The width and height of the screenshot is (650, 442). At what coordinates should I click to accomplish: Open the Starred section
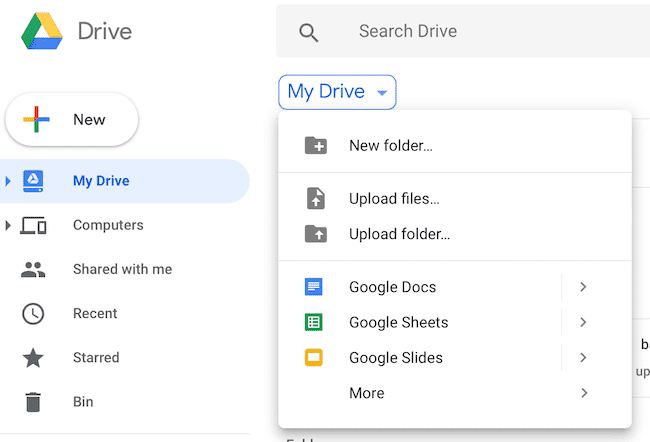(x=124, y=357)
